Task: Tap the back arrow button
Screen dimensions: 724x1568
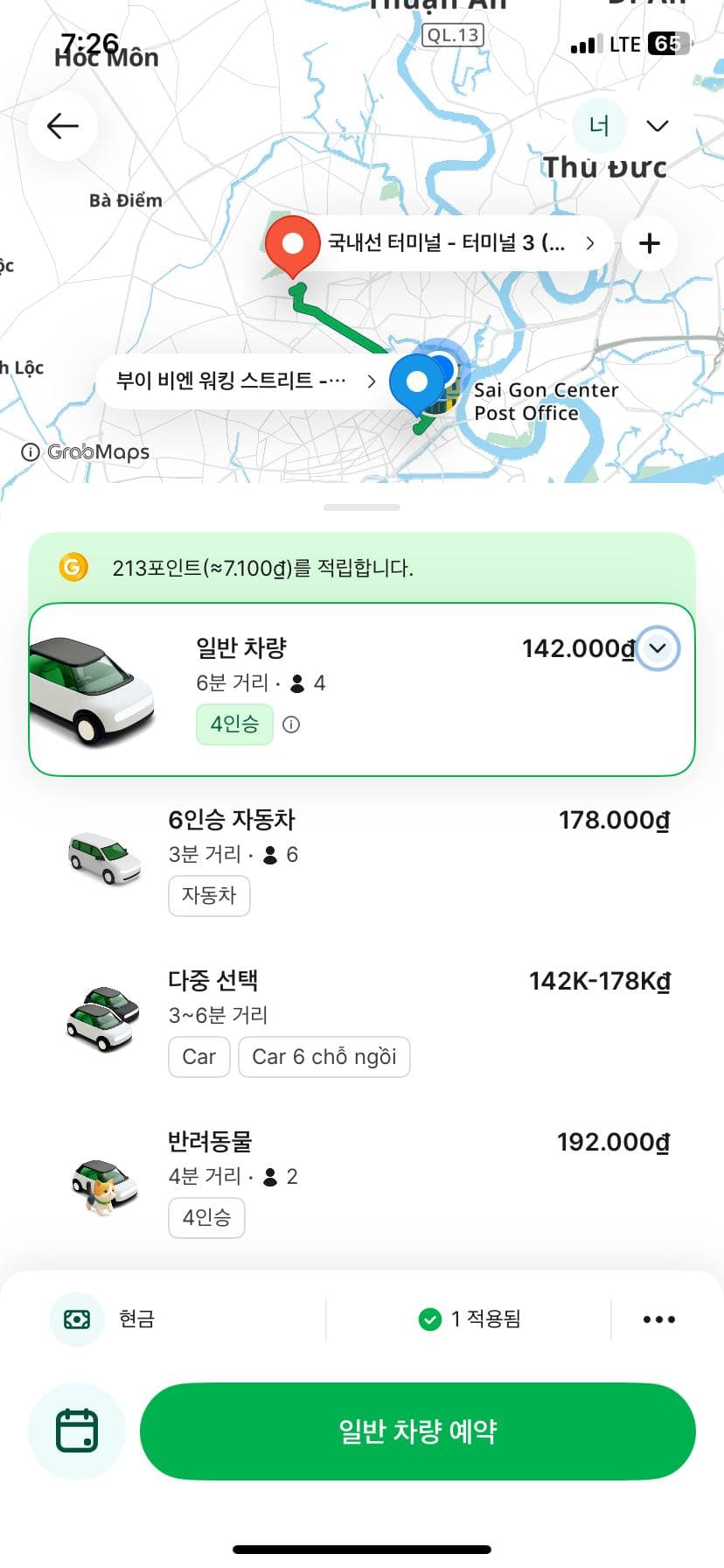Action: (x=63, y=126)
